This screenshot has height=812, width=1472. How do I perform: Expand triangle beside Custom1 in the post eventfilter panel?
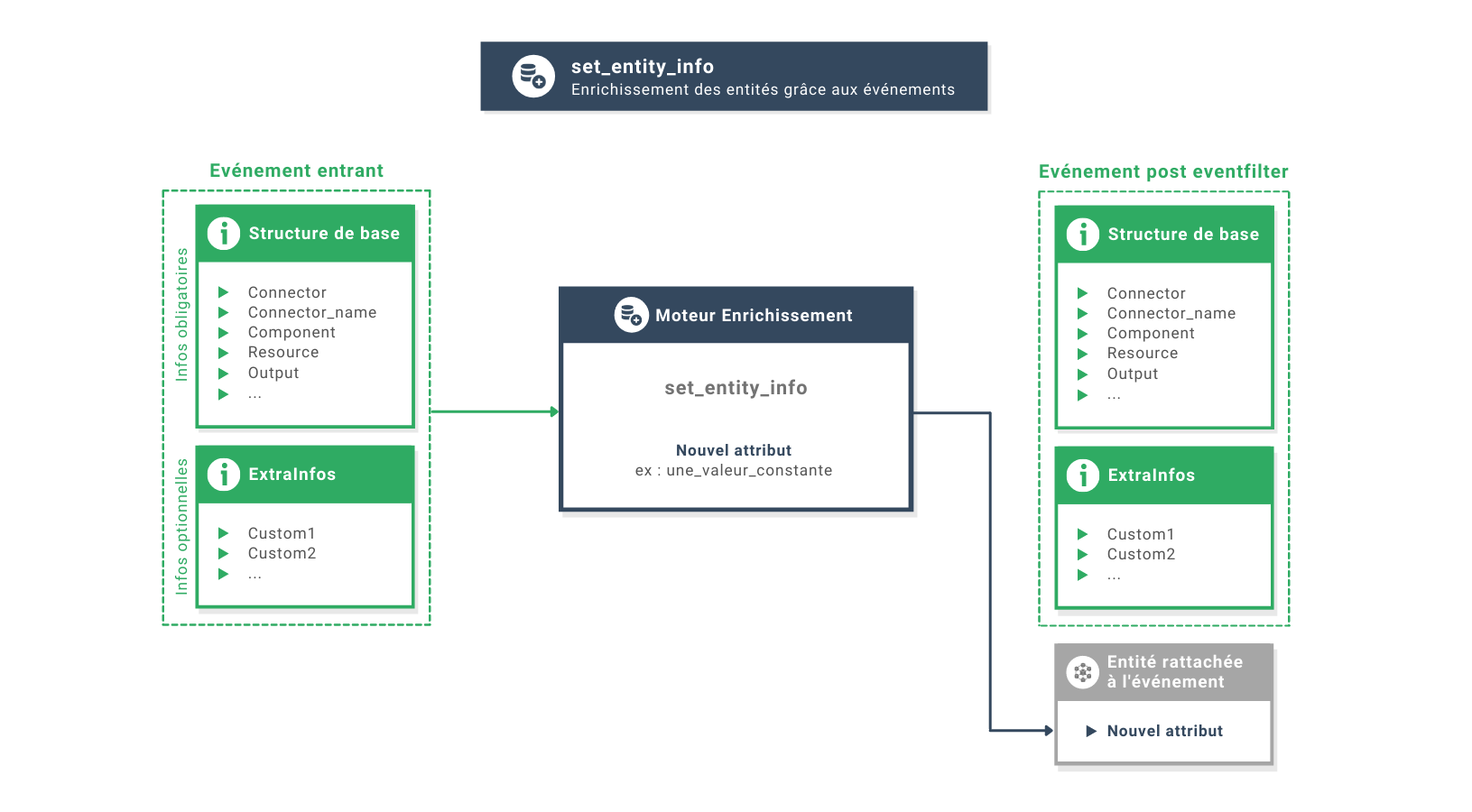pyautogui.click(x=1082, y=534)
